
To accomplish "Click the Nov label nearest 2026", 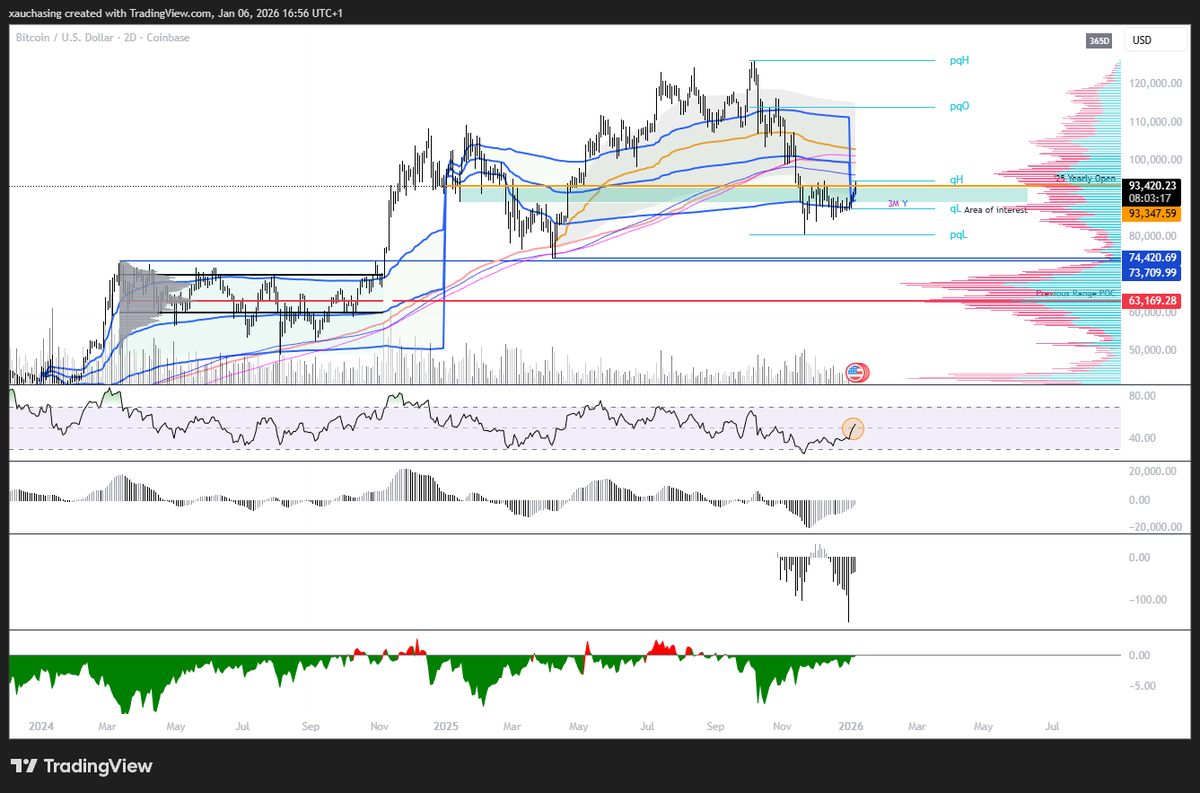I will coord(783,725).
